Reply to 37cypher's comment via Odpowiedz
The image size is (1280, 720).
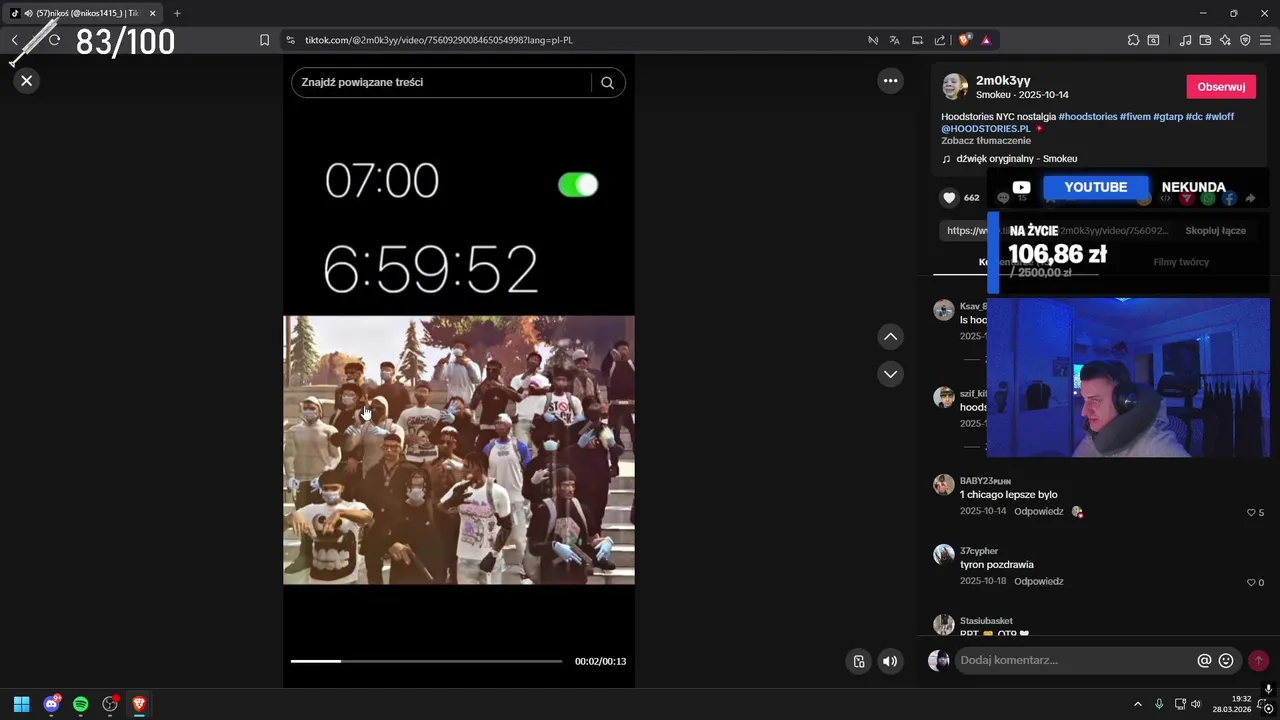click(x=1038, y=581)
